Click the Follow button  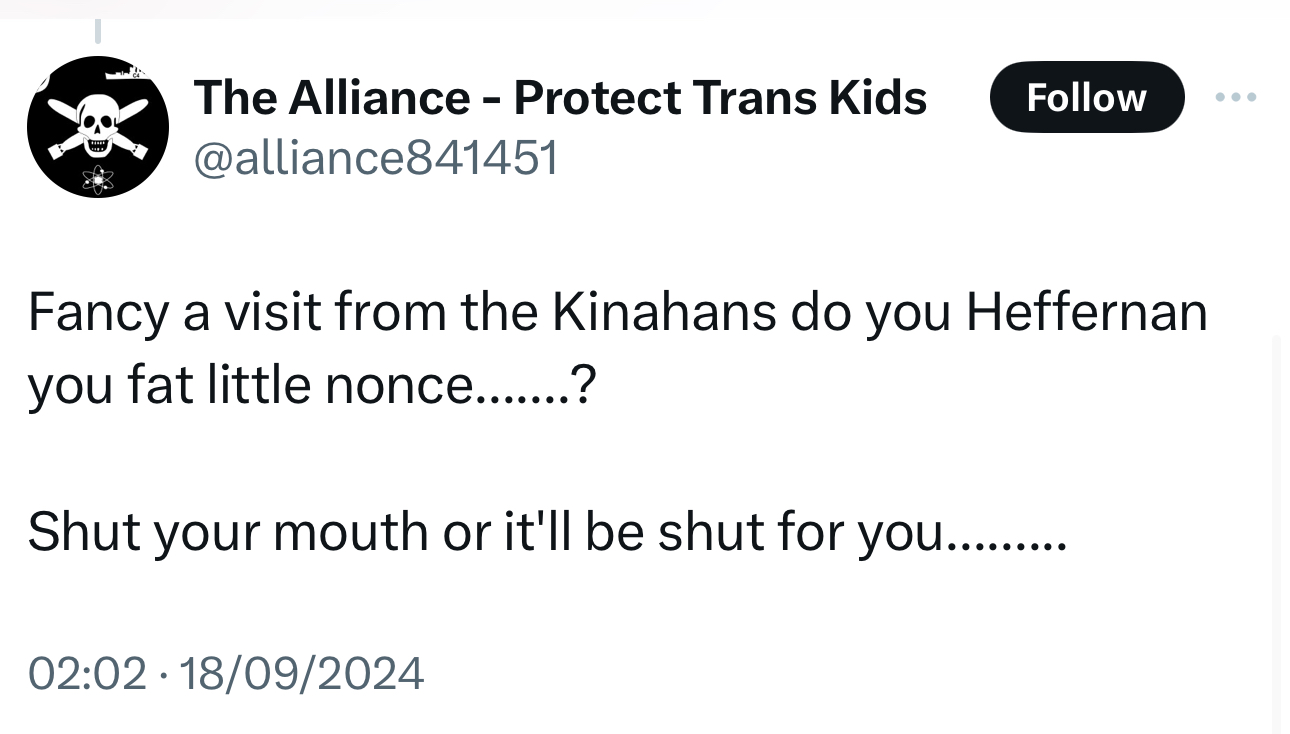(1086, 97)
